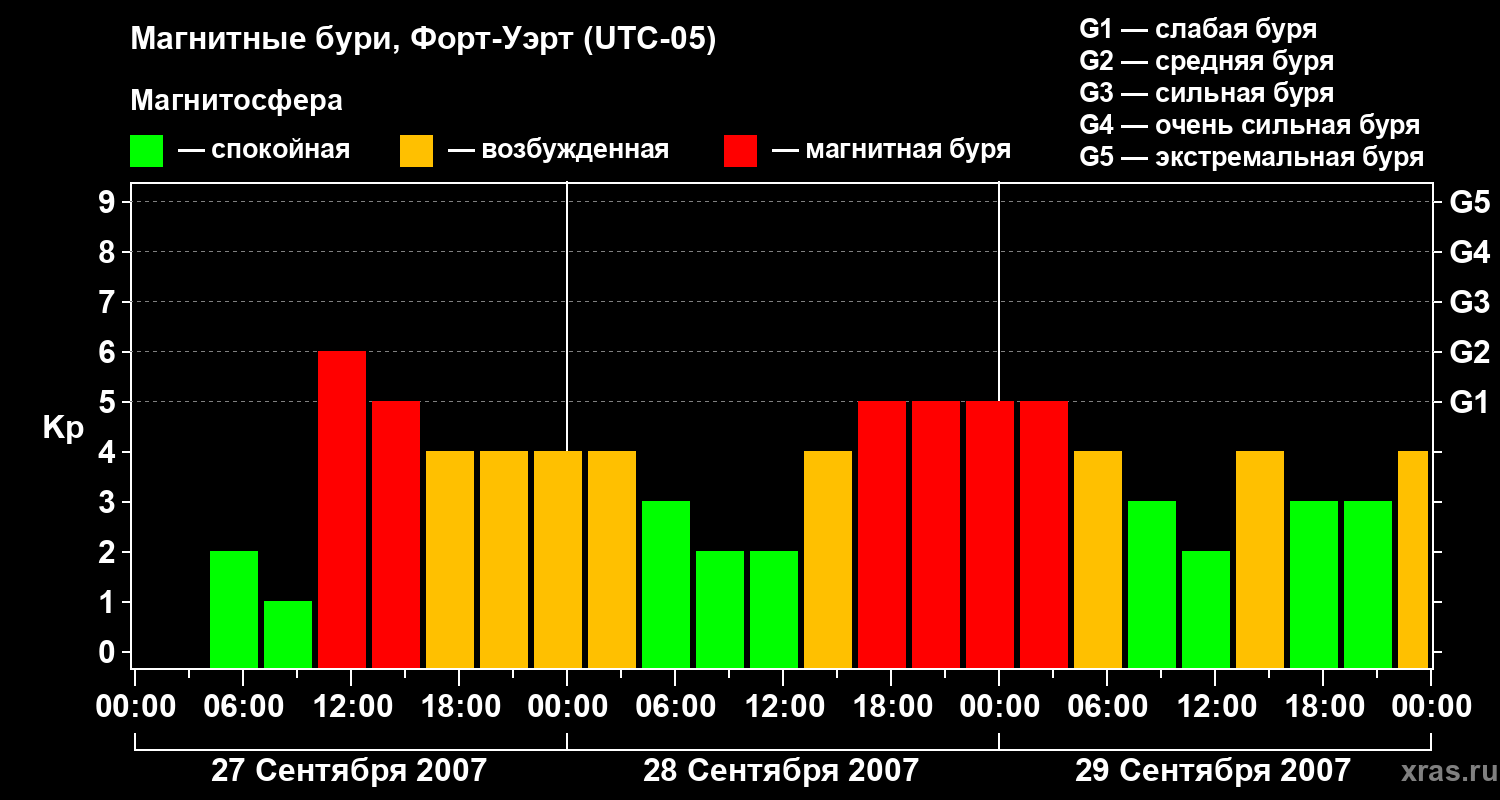Pick the red Kp 5 bar on 27 September

click(x=396, y=534)
